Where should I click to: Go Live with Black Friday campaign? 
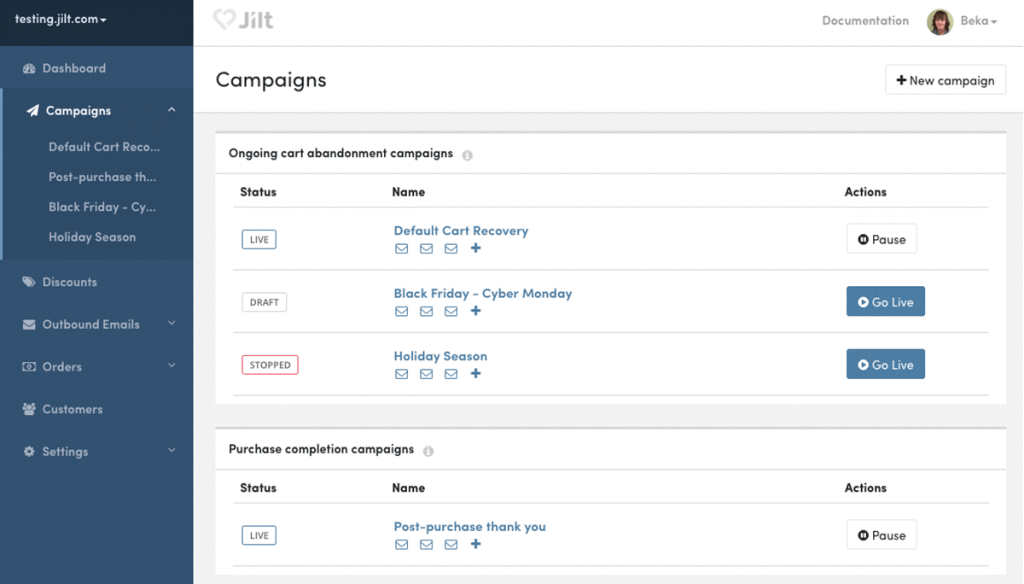coord(886,301)
